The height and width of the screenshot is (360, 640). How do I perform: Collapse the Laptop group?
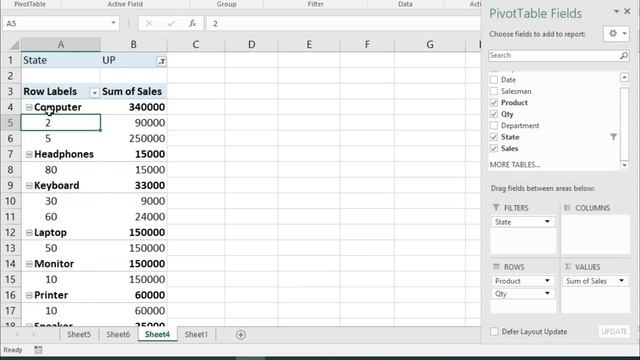click(29, 233)
